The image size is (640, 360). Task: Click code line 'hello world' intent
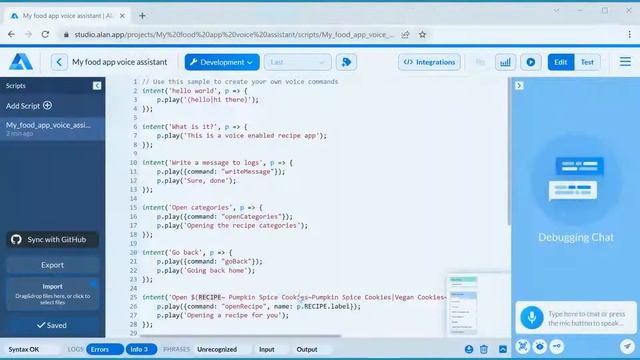point(195,91)
